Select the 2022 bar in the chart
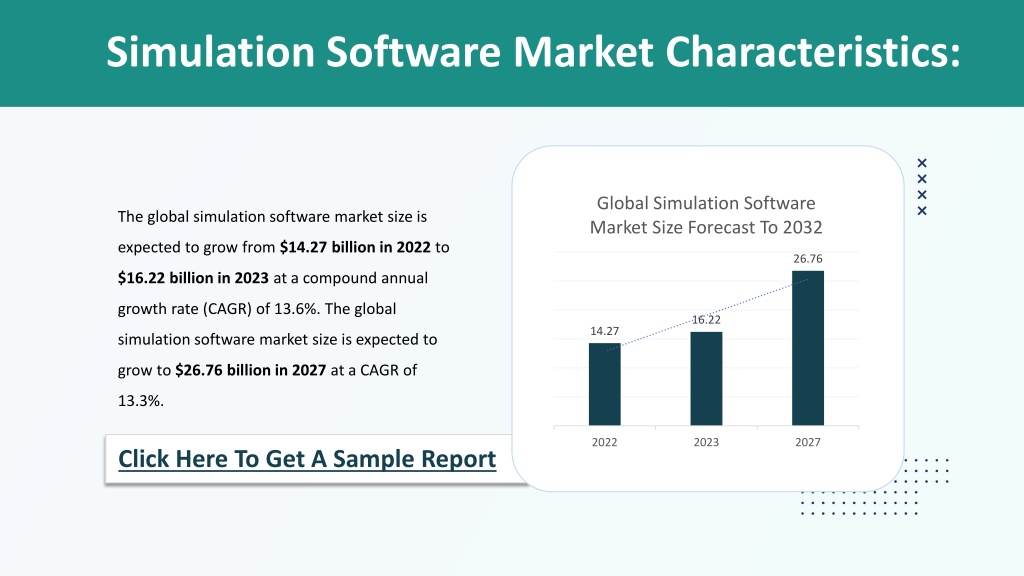 pos(605,385)
